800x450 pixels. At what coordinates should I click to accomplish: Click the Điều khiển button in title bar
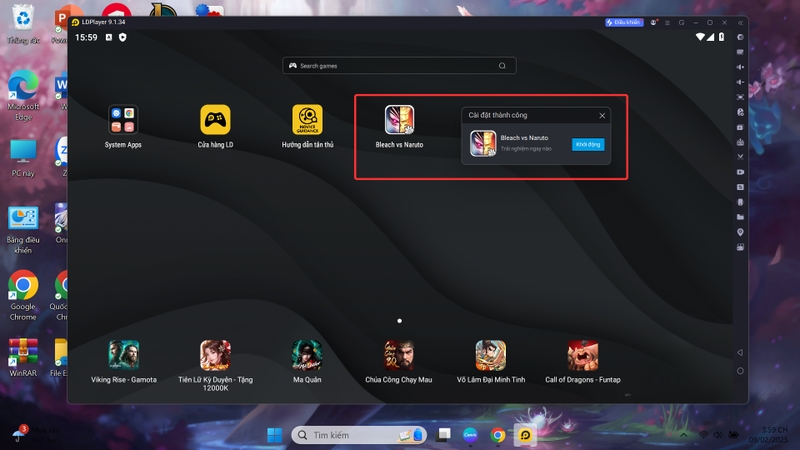(x=624, y=22)
